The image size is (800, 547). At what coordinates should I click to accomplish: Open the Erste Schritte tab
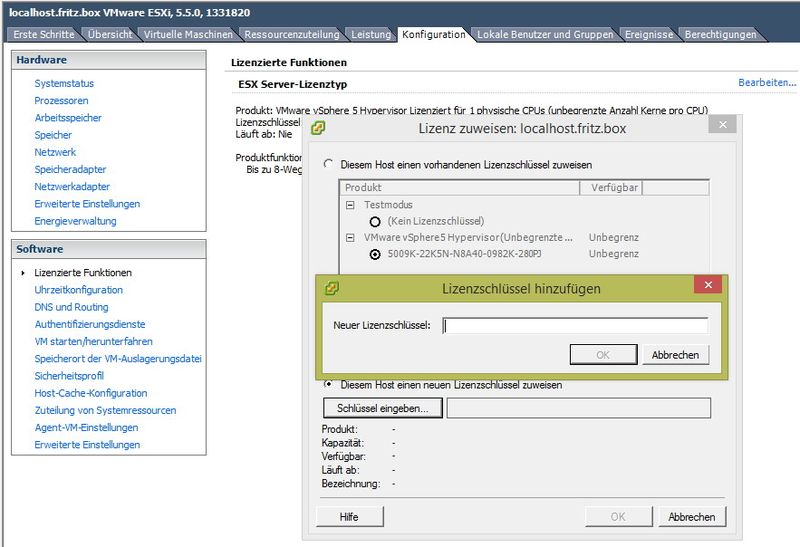44,34
